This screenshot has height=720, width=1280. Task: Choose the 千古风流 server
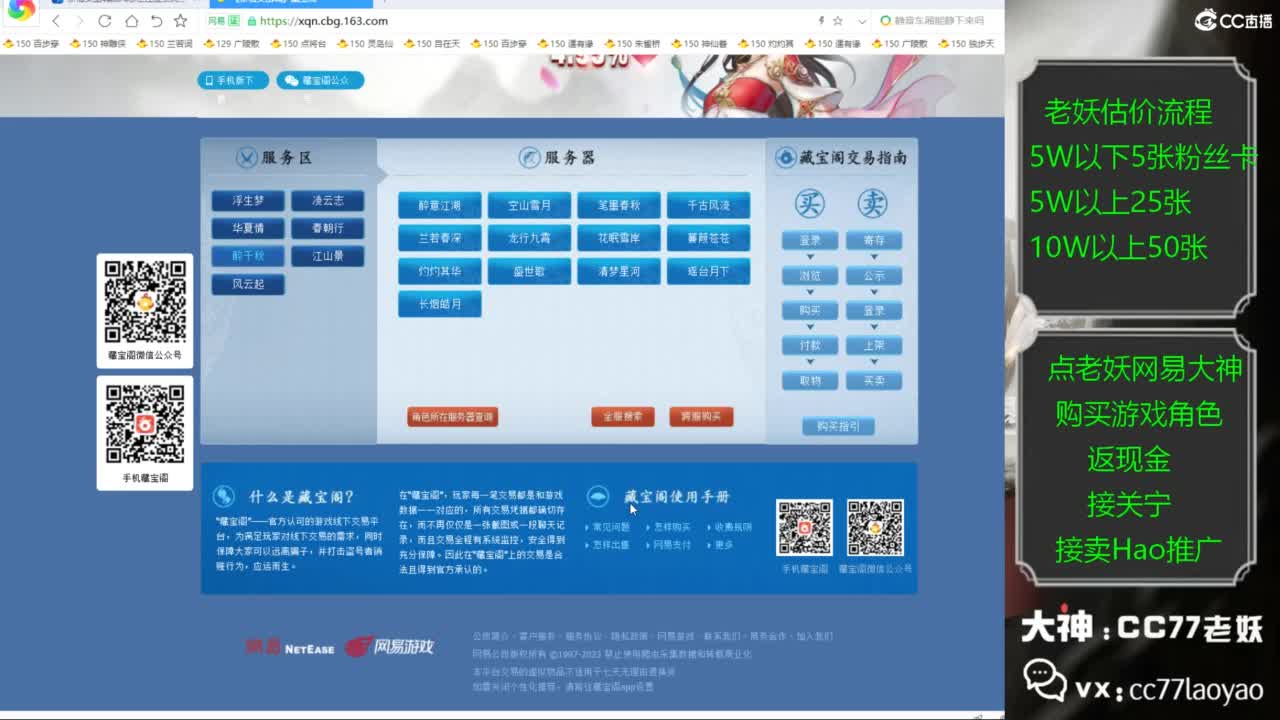coord(708,206)
